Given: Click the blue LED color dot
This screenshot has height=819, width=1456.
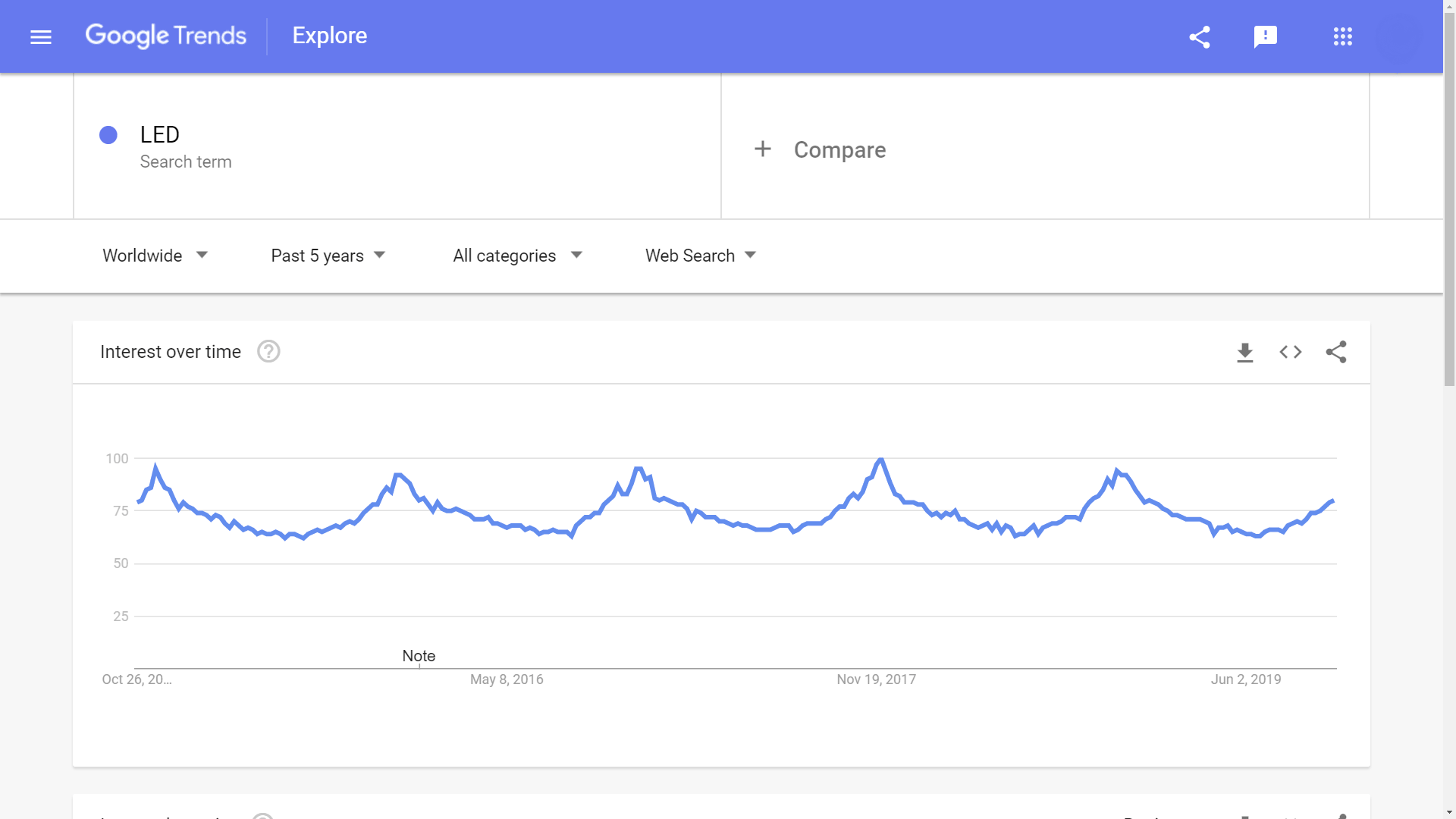Looking at the screenshot, I should click(x=108, y=135).
